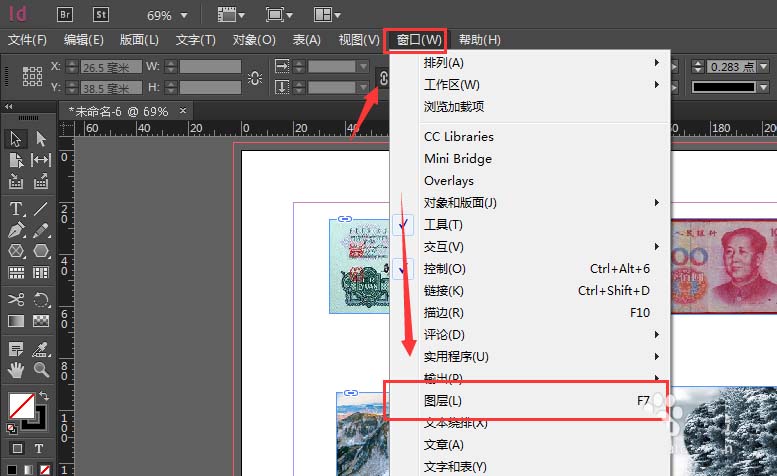Select the Pen tool
The width and height of the screenshot is (777, 476).
[x=16, y=230]
